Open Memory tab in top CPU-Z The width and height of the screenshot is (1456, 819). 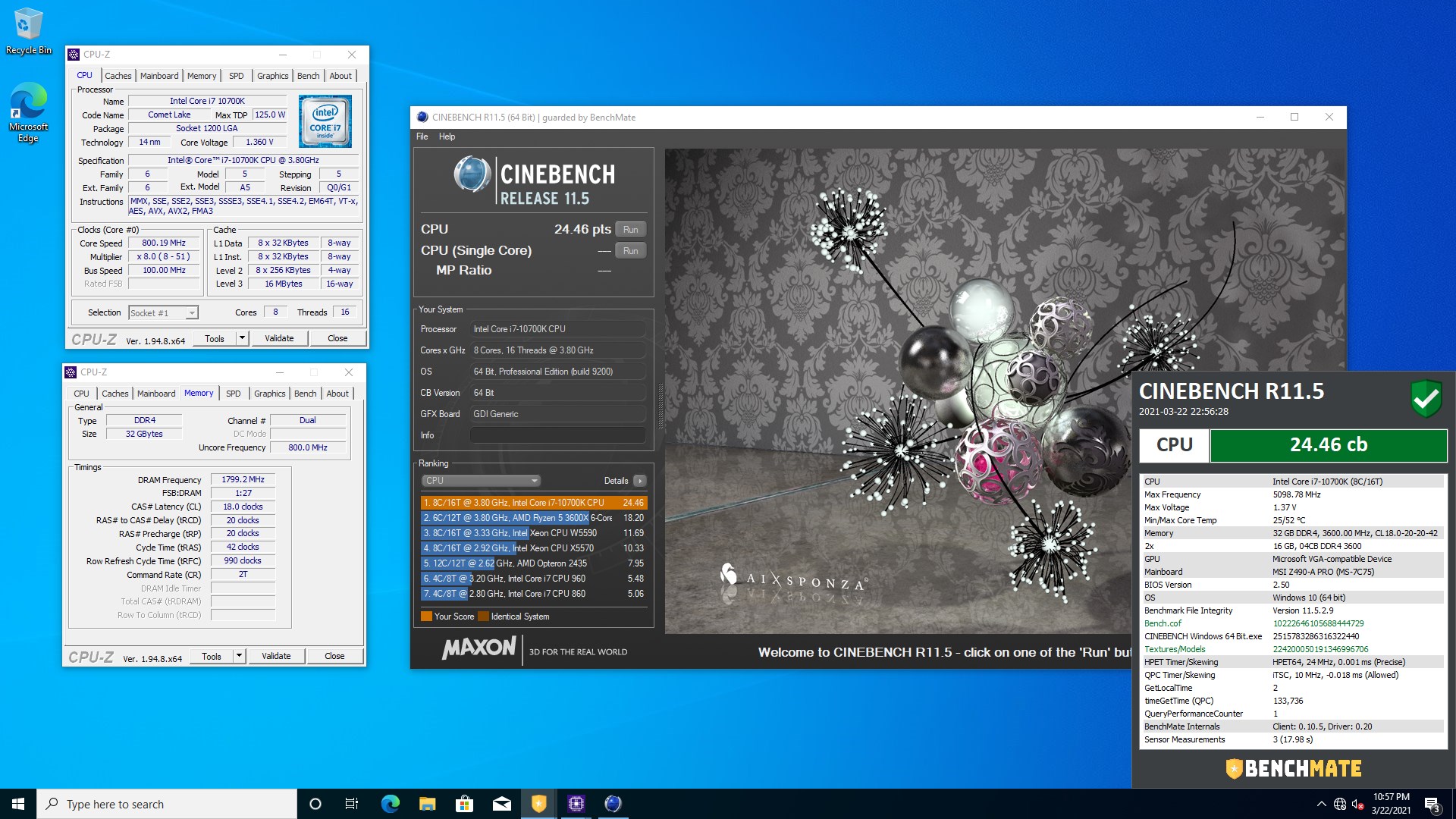pyautogui.click(x=202, y=76)
